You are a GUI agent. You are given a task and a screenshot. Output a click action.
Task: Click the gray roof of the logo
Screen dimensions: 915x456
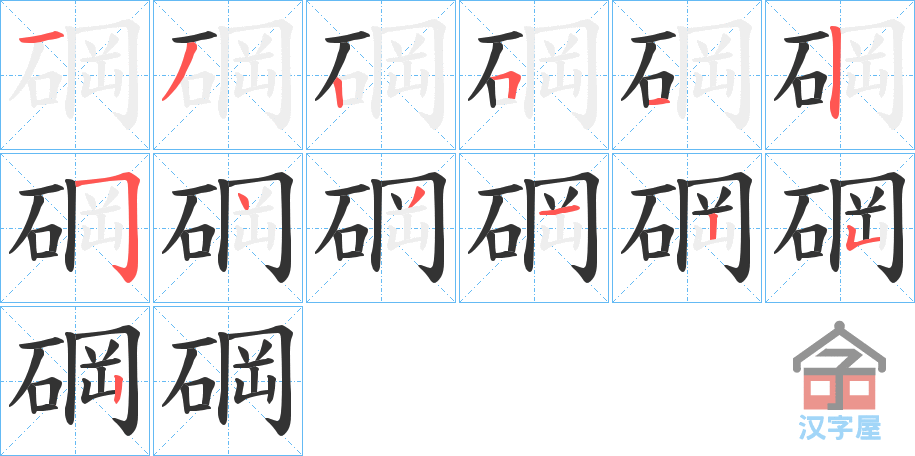pos(839,346)
